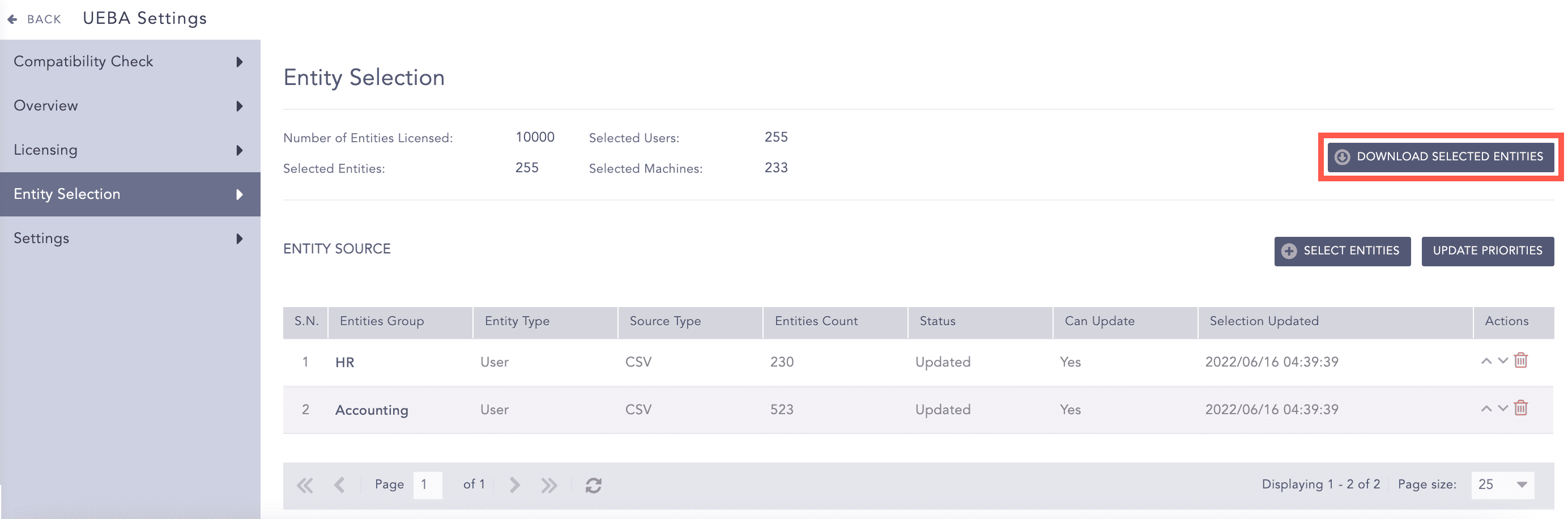
Task: Click the Update Priorities button
Action: click(x=1488, y=251)
